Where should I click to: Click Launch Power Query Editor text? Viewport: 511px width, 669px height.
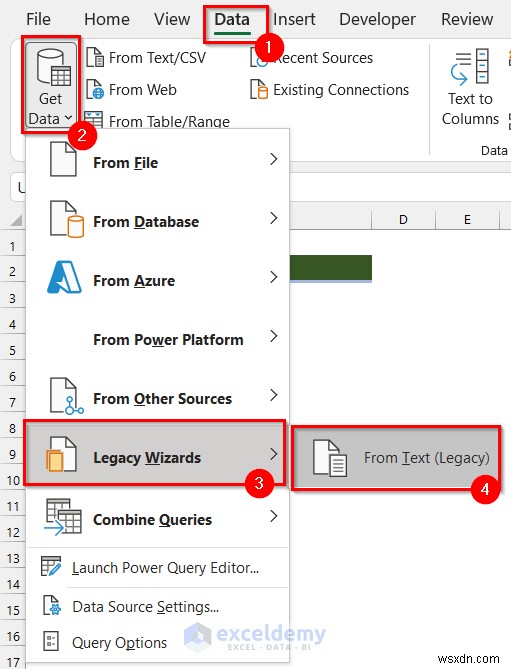(x=165, y=567)
